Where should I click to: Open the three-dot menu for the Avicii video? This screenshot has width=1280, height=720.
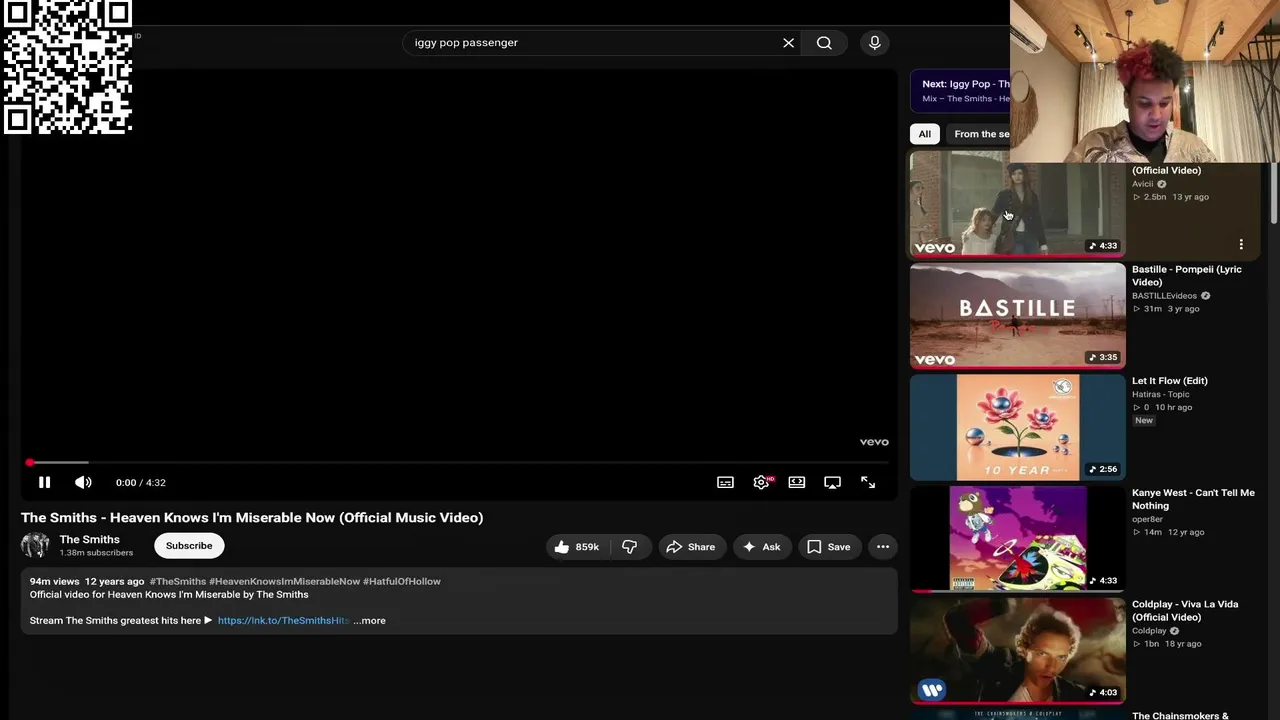[1241, 244]
